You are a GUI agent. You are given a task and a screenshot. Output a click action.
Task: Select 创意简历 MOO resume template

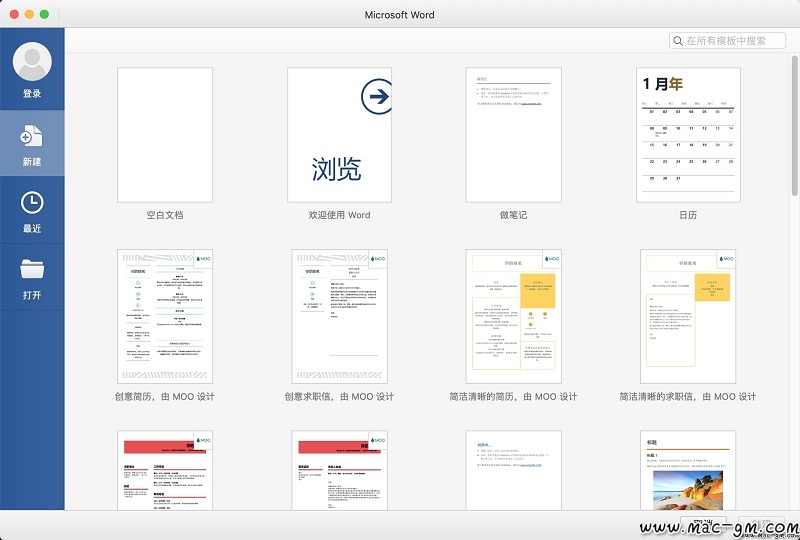tap(165, 316)
